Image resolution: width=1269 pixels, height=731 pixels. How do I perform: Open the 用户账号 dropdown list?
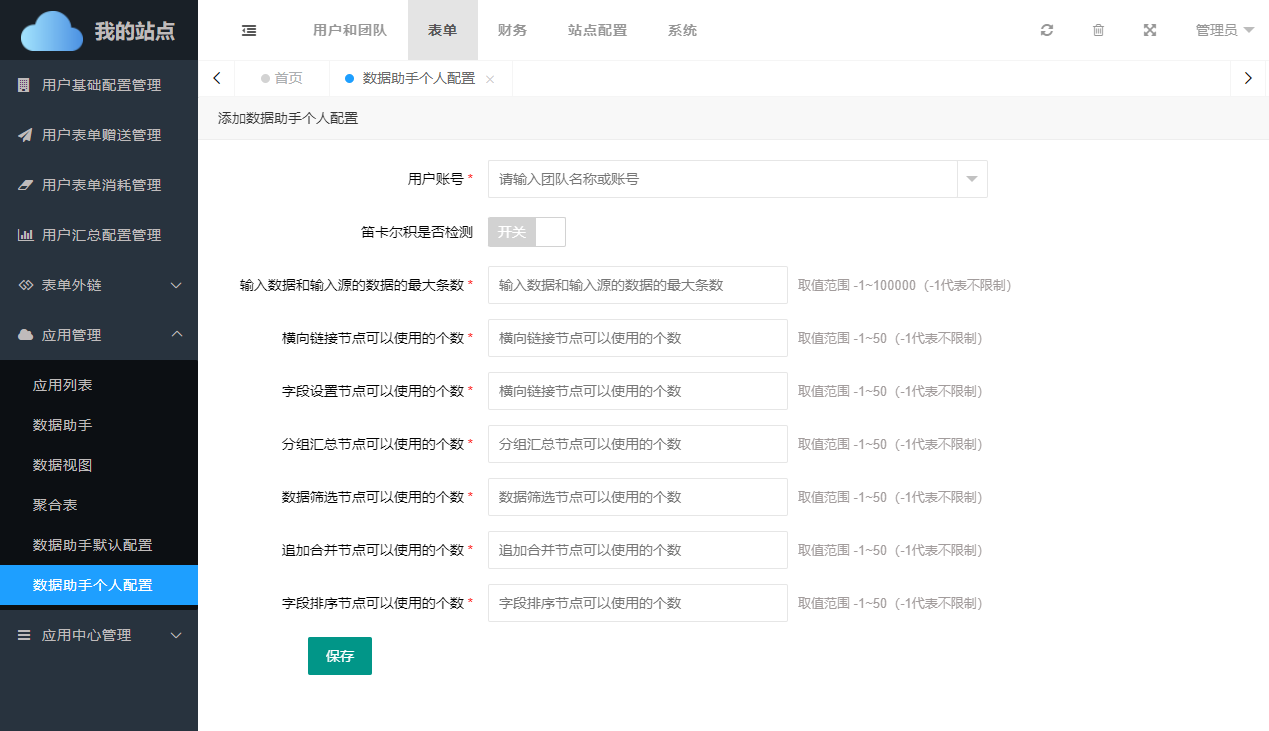tap(972, 179)
